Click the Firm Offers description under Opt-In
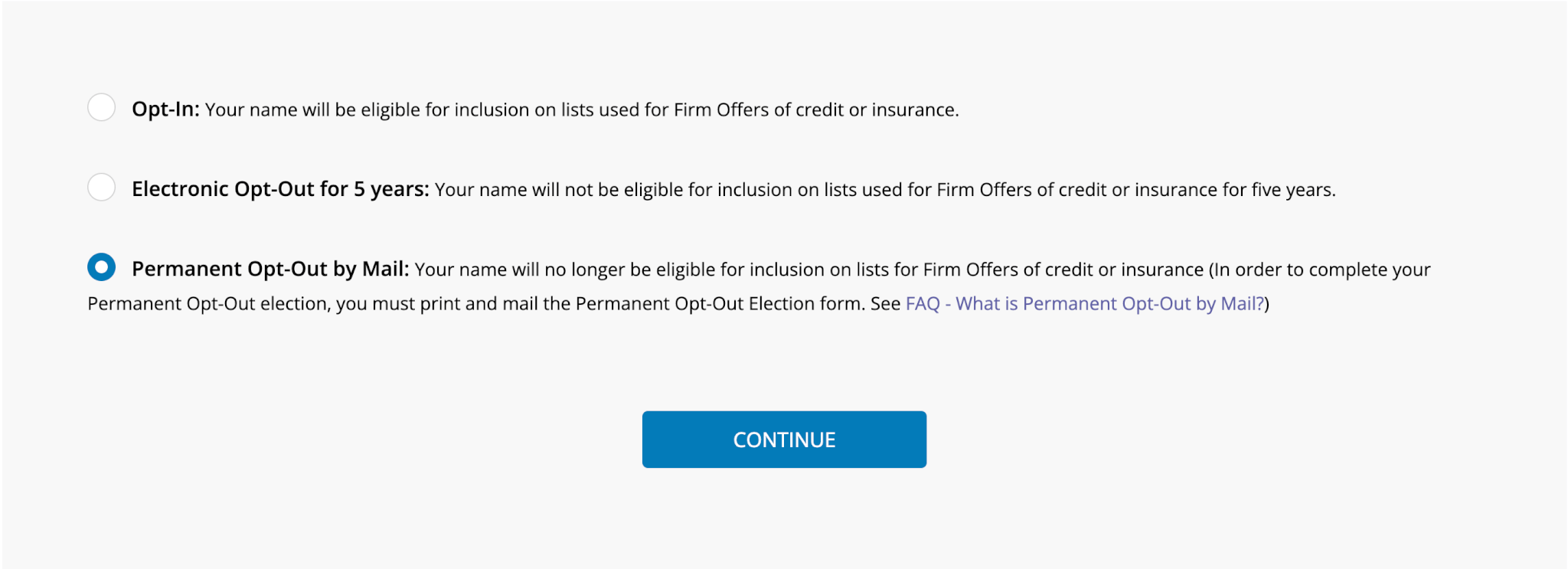Image resolution: width=1568 pixels, height=569 pixels. tap(582, 110)
